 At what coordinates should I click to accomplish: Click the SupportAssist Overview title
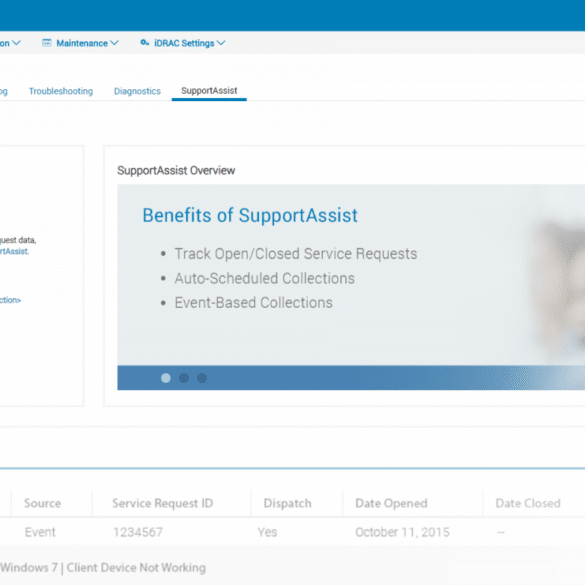pos(176,171)
